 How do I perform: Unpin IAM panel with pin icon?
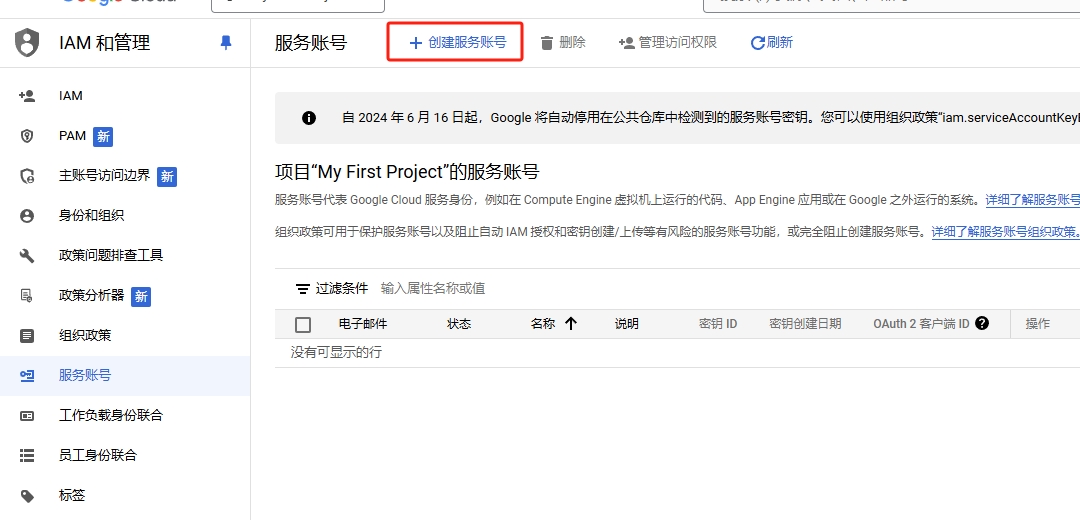pyautogui.click(x=226, y=43)
